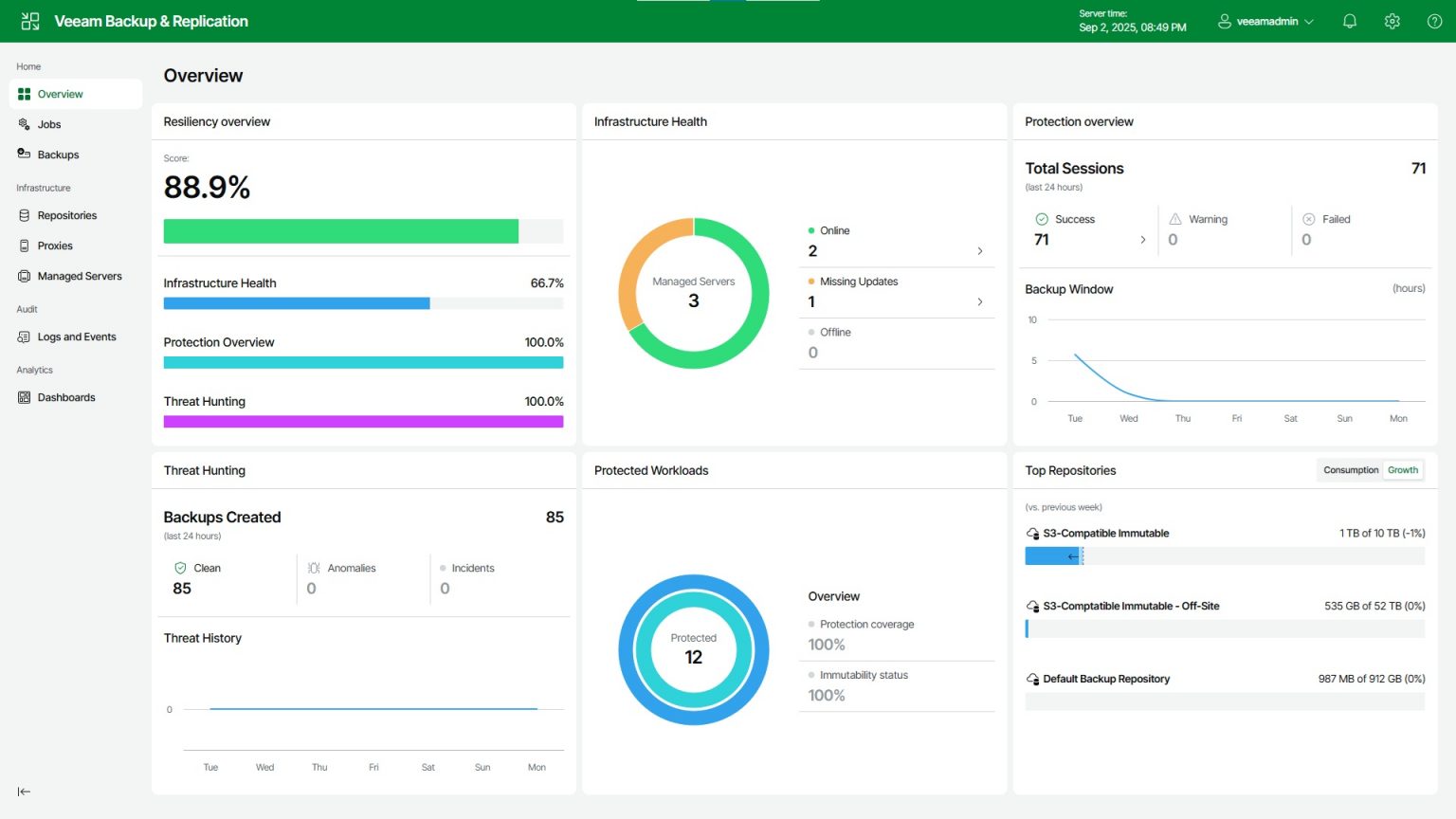View Managed Servers infrastructure
The image size is (1456, 819).
pos(80,276)
